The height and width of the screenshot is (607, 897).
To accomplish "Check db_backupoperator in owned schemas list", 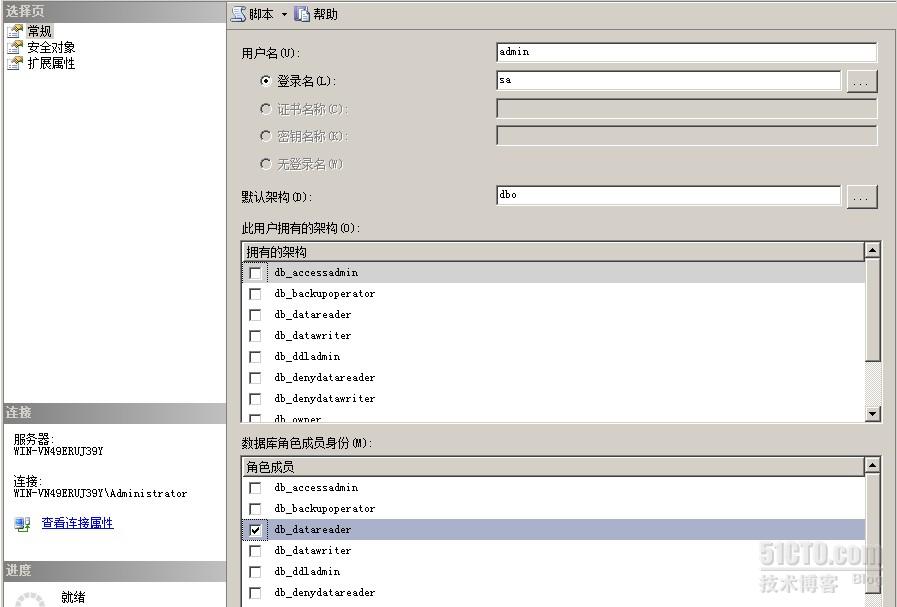I will click(x=255, y=294).
